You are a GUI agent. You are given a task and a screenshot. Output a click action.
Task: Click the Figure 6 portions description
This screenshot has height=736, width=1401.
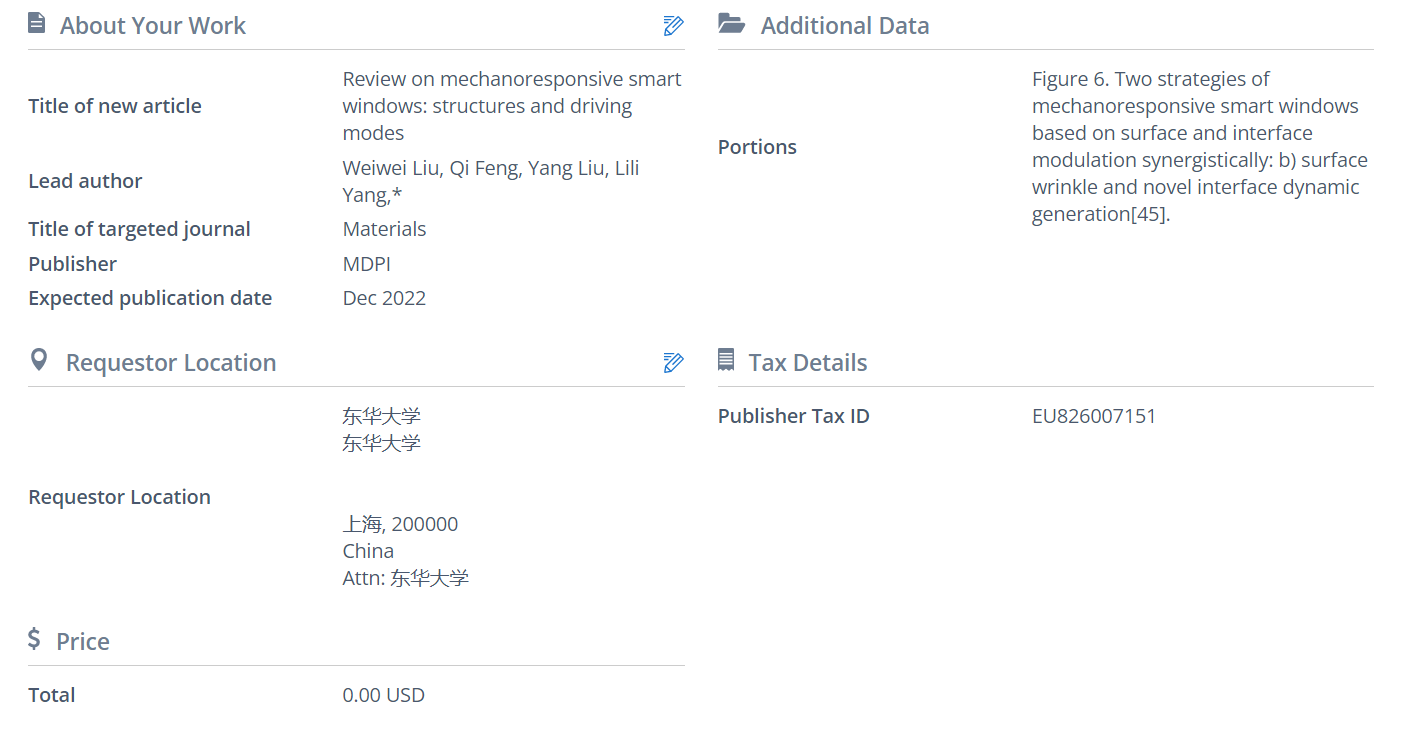[1199, 147]
